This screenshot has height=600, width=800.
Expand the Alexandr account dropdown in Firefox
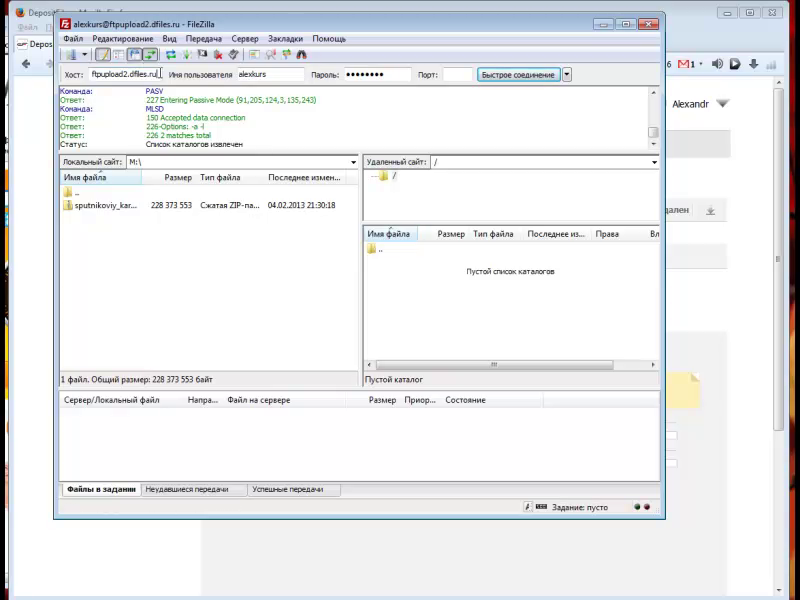(x=722, y=104)
